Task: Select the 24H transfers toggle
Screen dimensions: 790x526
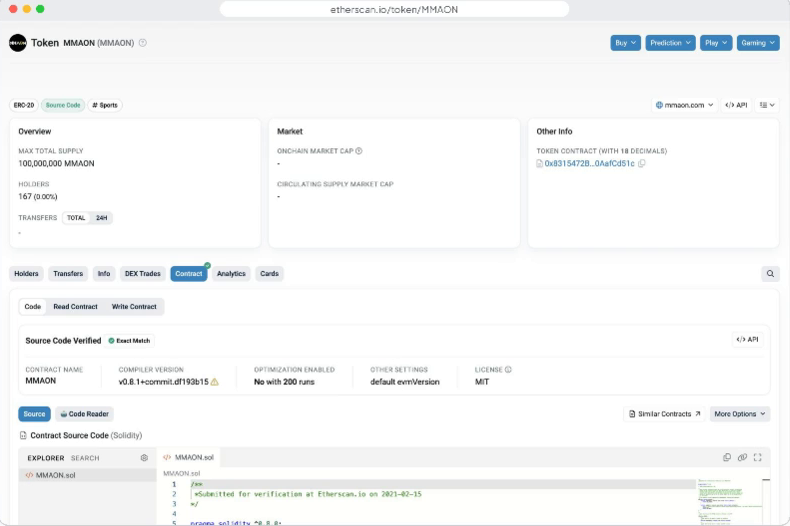Action: click(x=101, y=218)
